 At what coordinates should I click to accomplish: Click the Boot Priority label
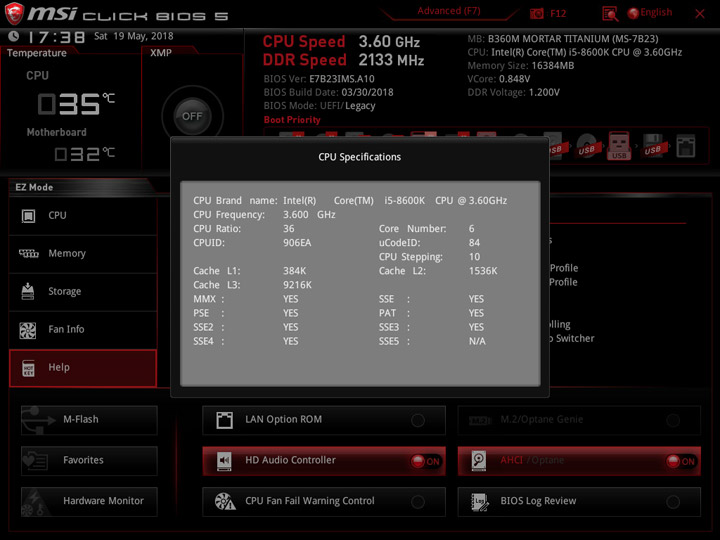click(x=292, y=120)
